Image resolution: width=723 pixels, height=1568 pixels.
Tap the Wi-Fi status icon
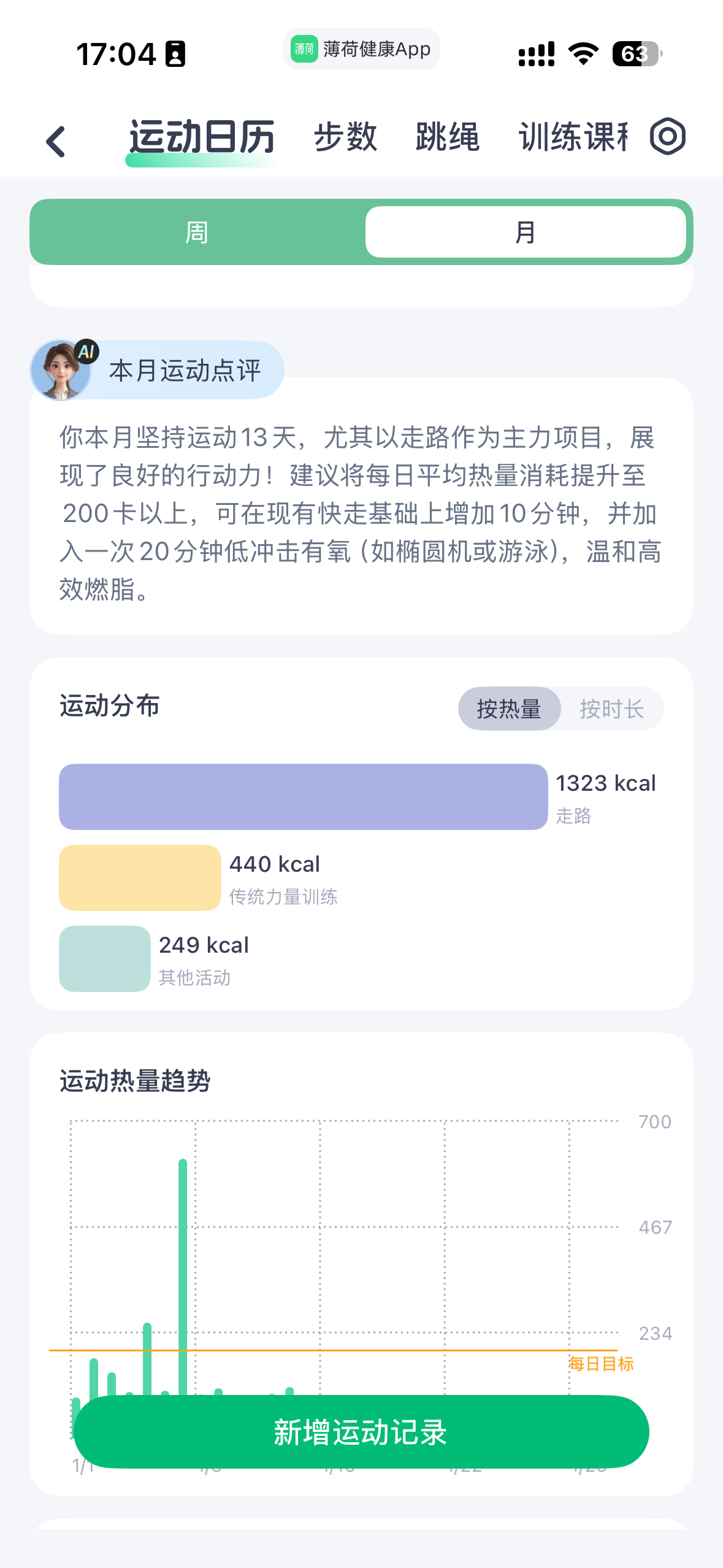pos(583,54)
